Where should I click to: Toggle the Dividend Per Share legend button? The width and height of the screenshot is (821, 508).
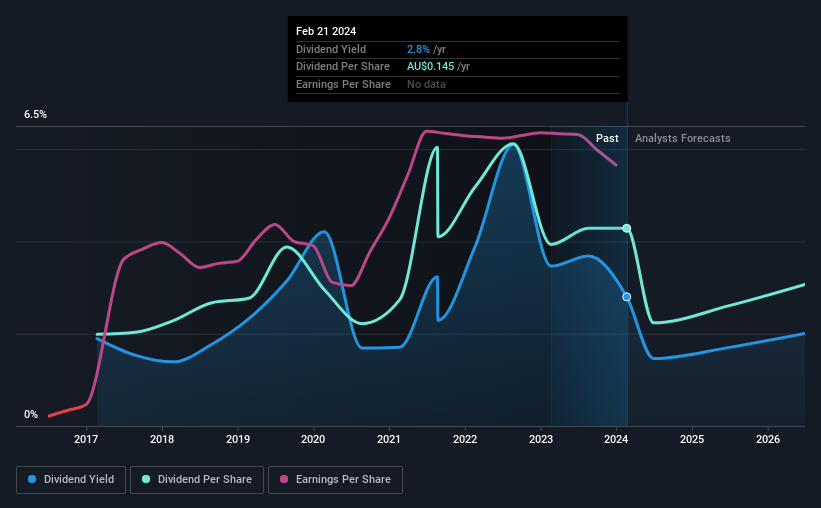[x=197, y=480]
